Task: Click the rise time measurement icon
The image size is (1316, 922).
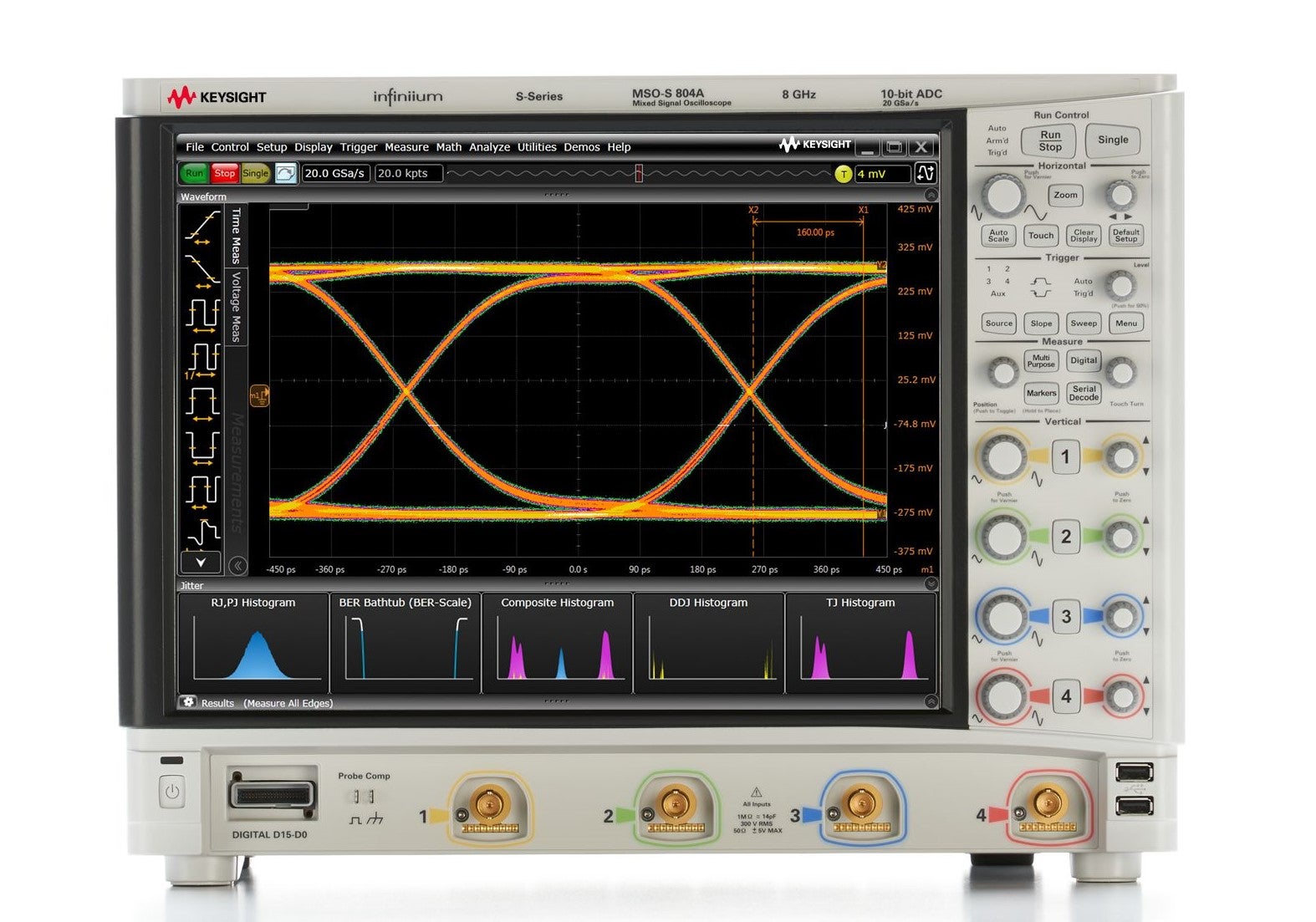Action: tap(201, 227)
